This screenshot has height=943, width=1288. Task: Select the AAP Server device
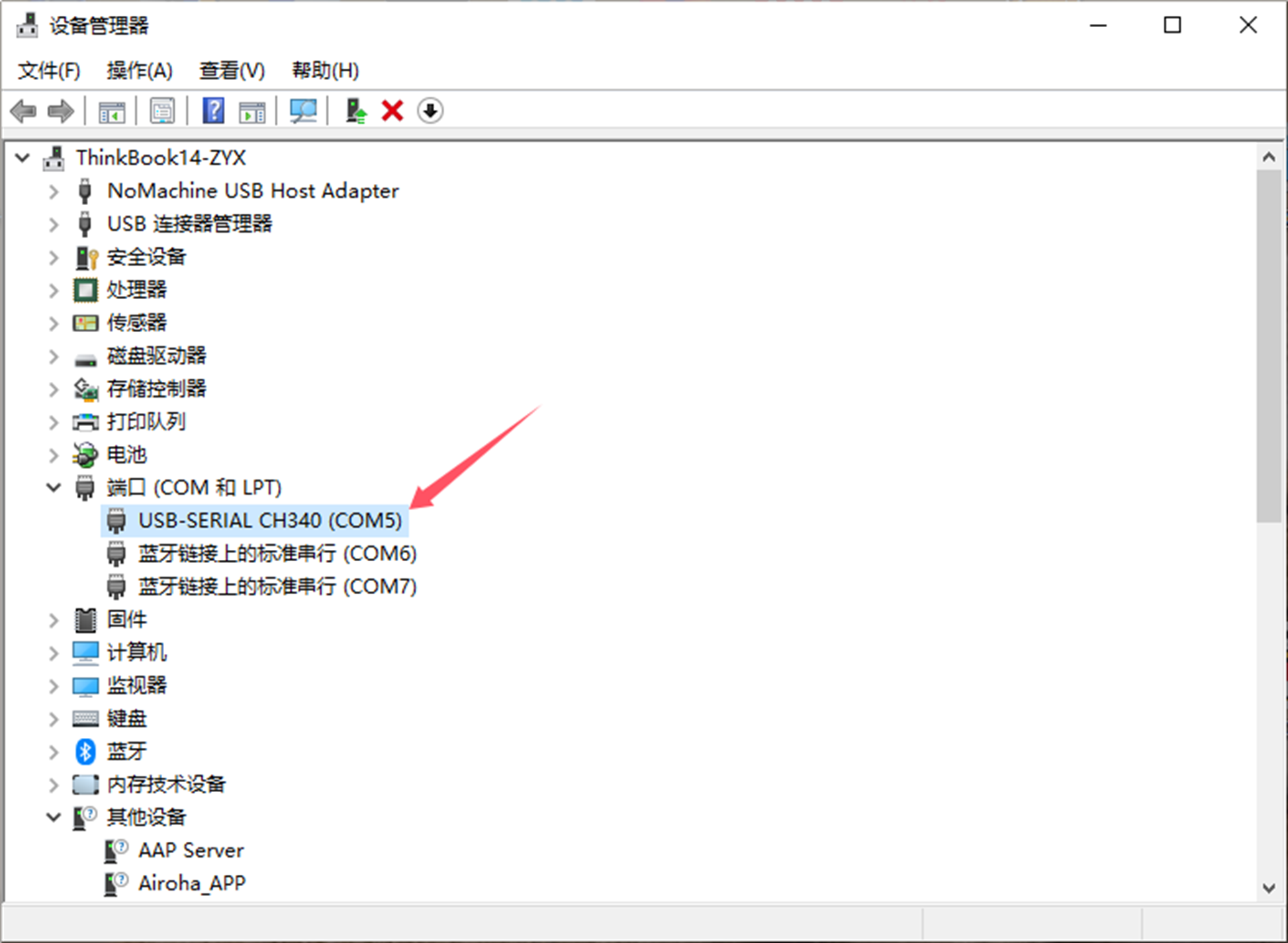point(191,850)
